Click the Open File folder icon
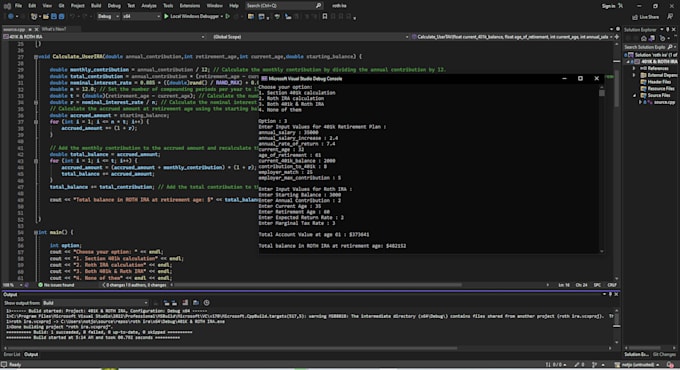The height and width of the screenshot is (370, 680). point(46,16)
